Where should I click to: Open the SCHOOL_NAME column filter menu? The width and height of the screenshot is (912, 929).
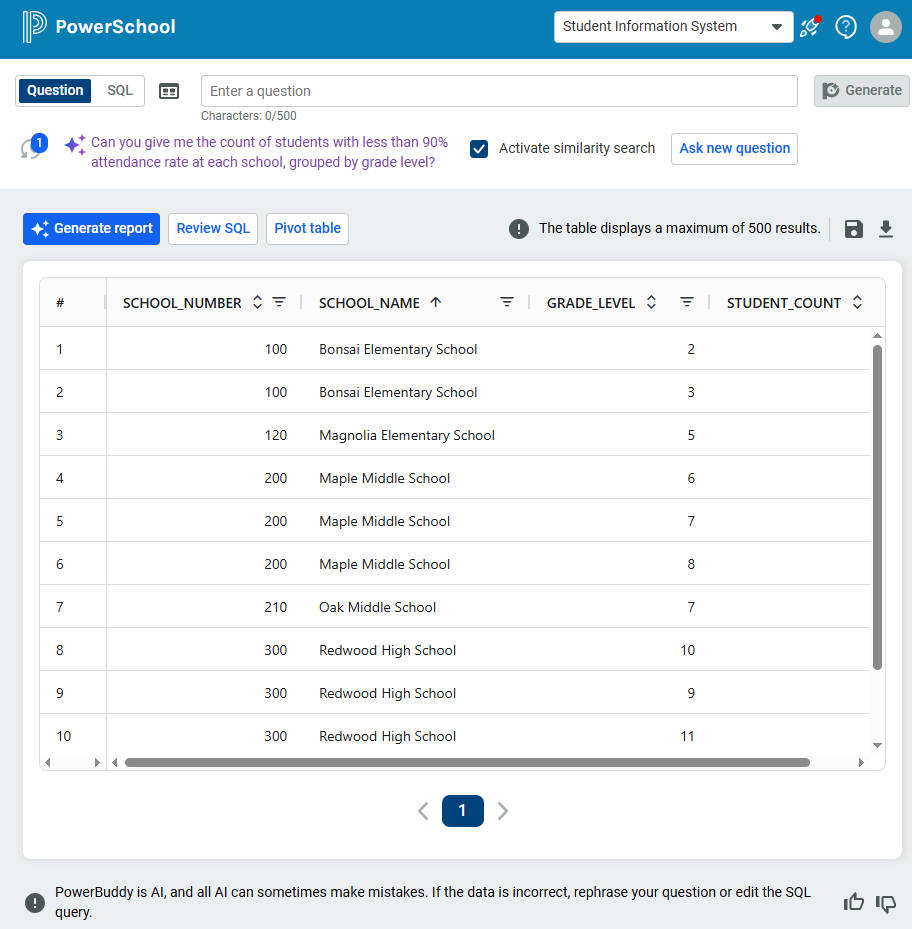pyautogui.click(x=507, y=302)
